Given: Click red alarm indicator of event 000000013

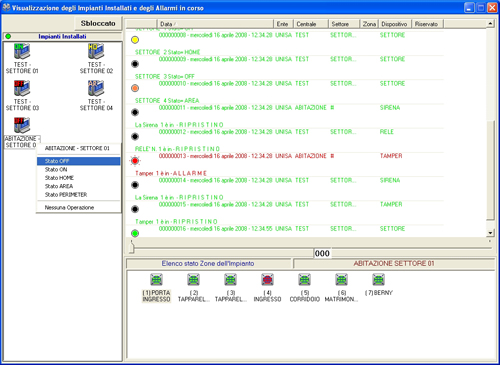Looking at the screenshot, I should (x=135, y=161).
